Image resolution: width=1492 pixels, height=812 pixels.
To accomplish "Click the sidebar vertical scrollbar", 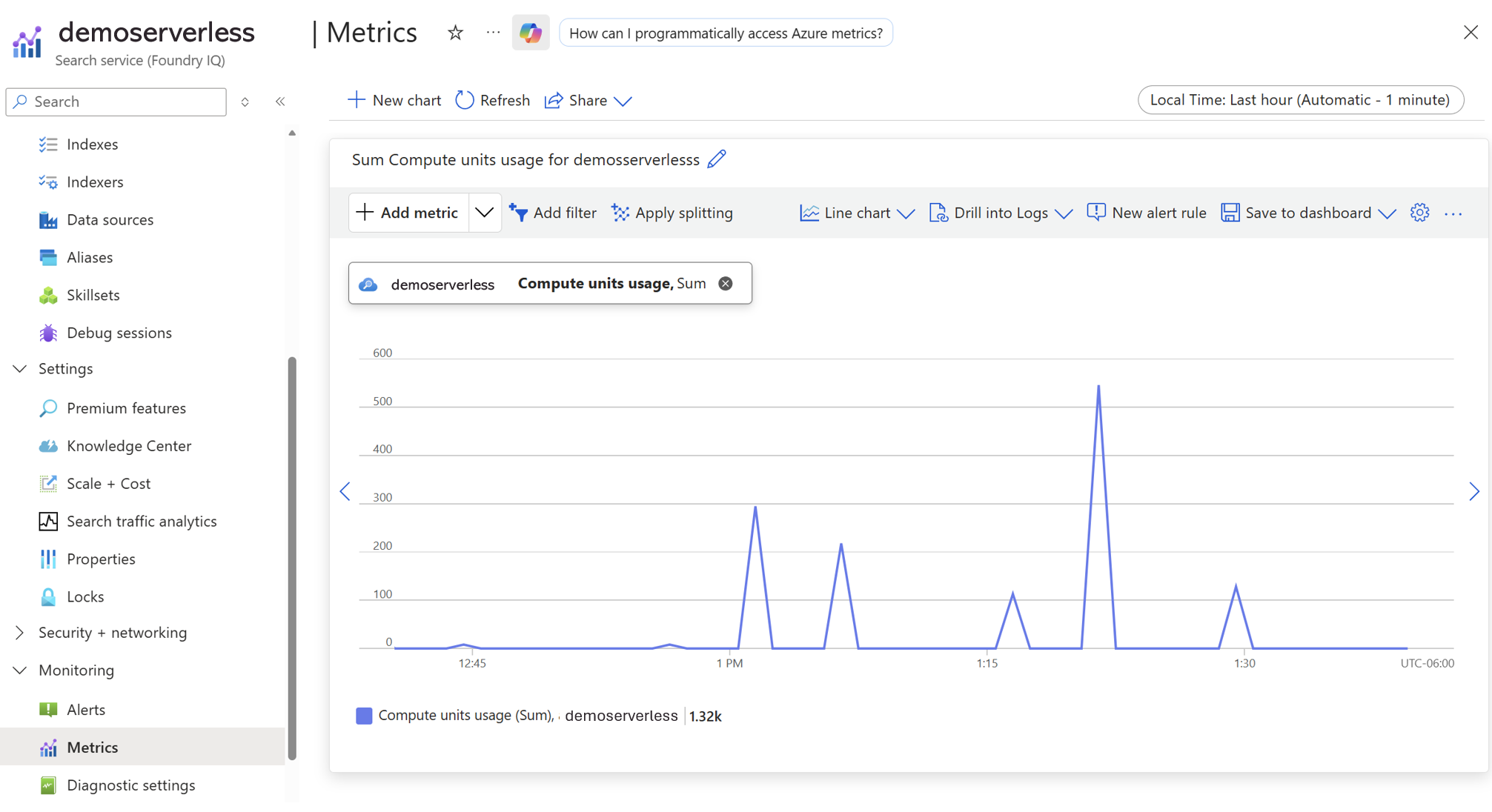I will (292, 559).
